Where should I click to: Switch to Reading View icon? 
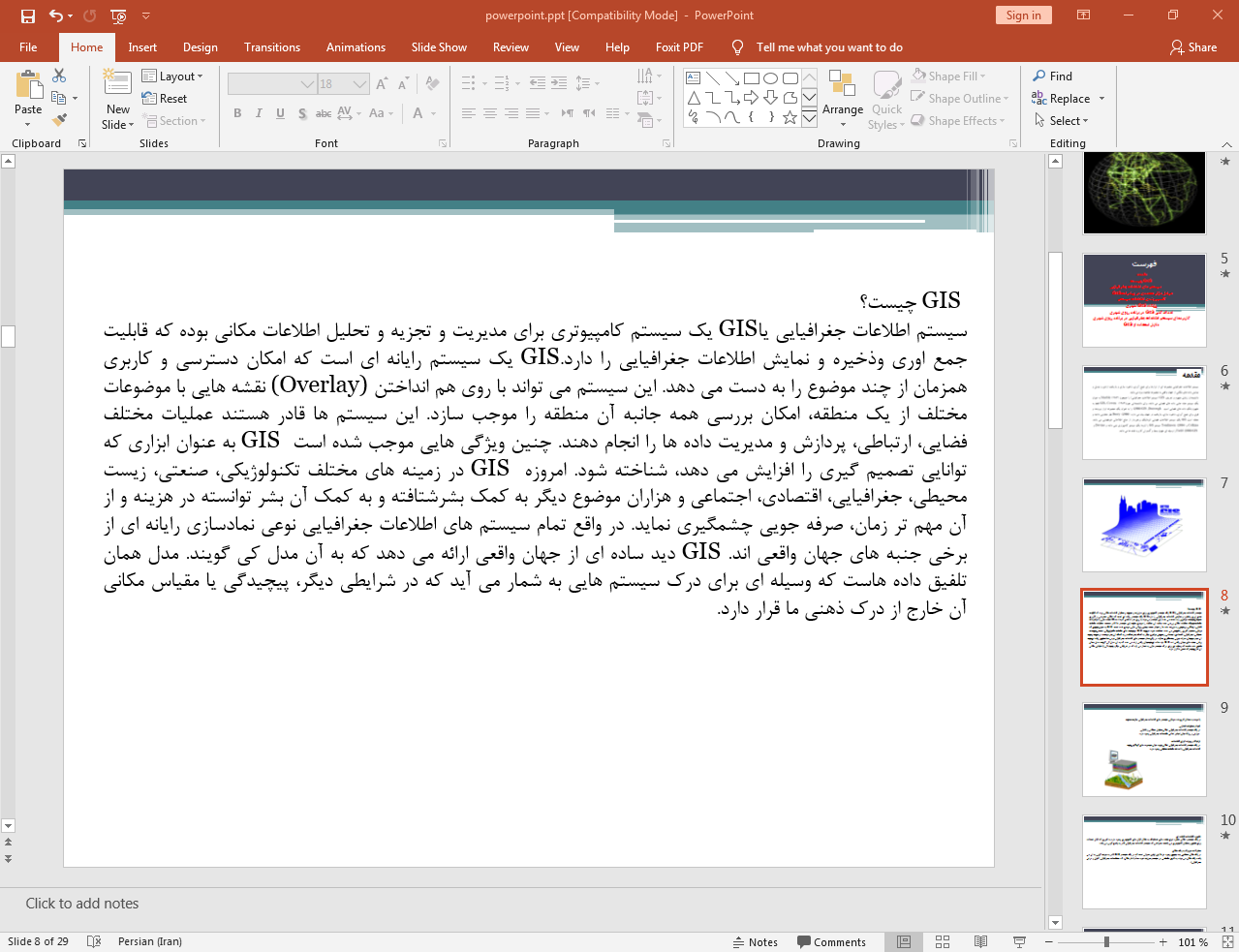coord(980,941)
